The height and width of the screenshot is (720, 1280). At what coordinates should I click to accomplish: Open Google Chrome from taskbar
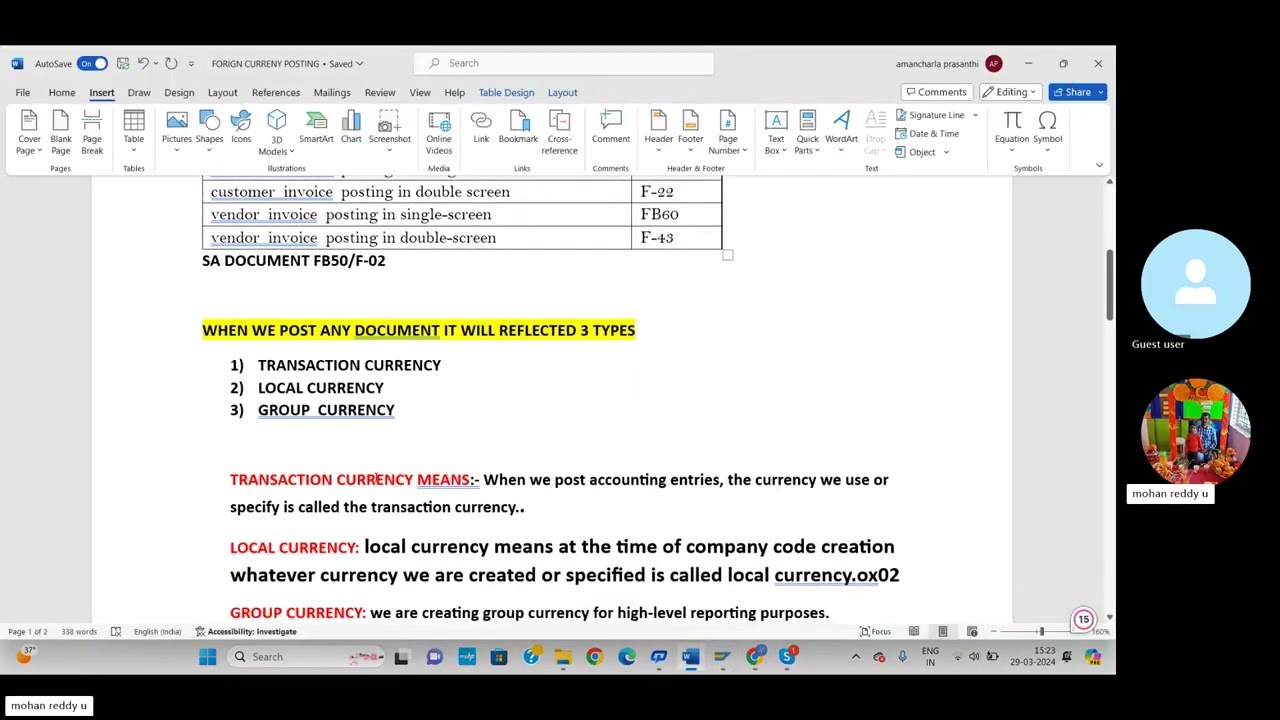594,657
